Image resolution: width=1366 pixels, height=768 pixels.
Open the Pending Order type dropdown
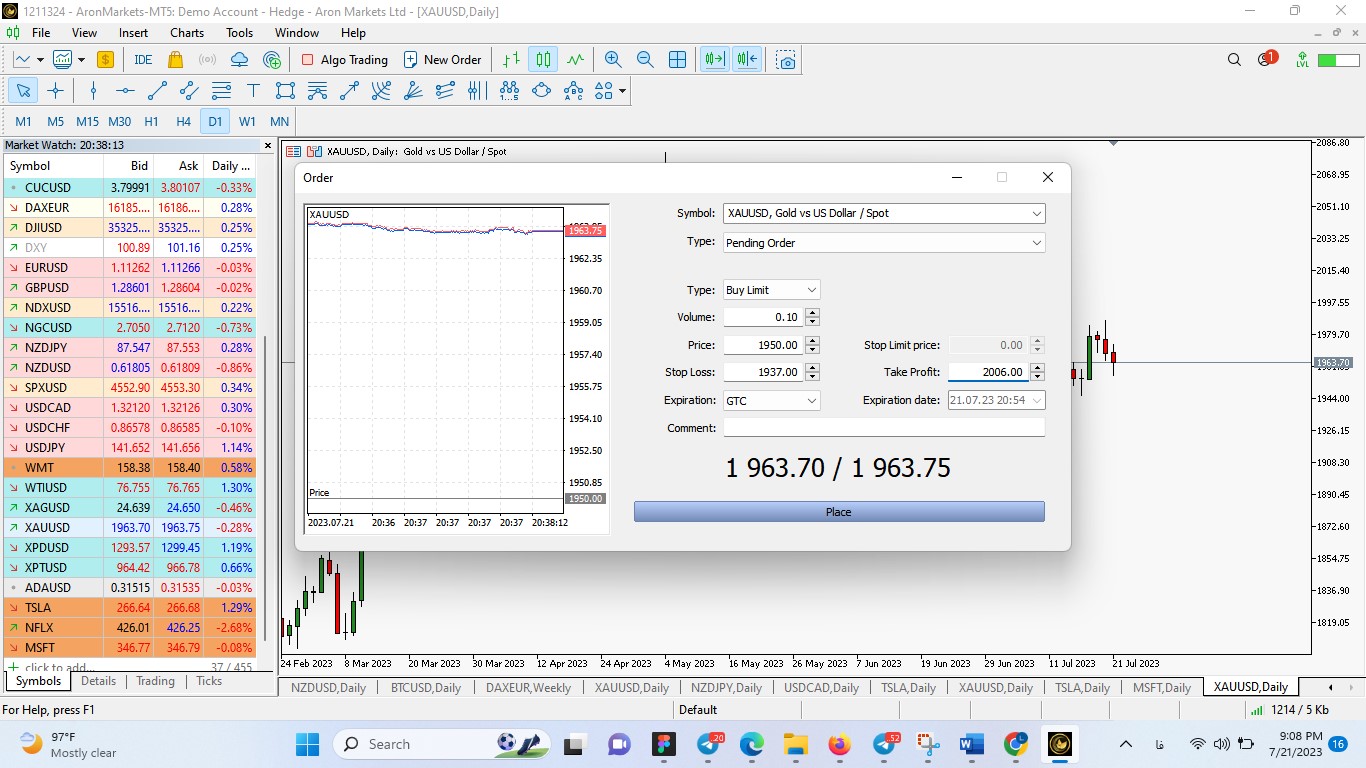click(1036, 243)
